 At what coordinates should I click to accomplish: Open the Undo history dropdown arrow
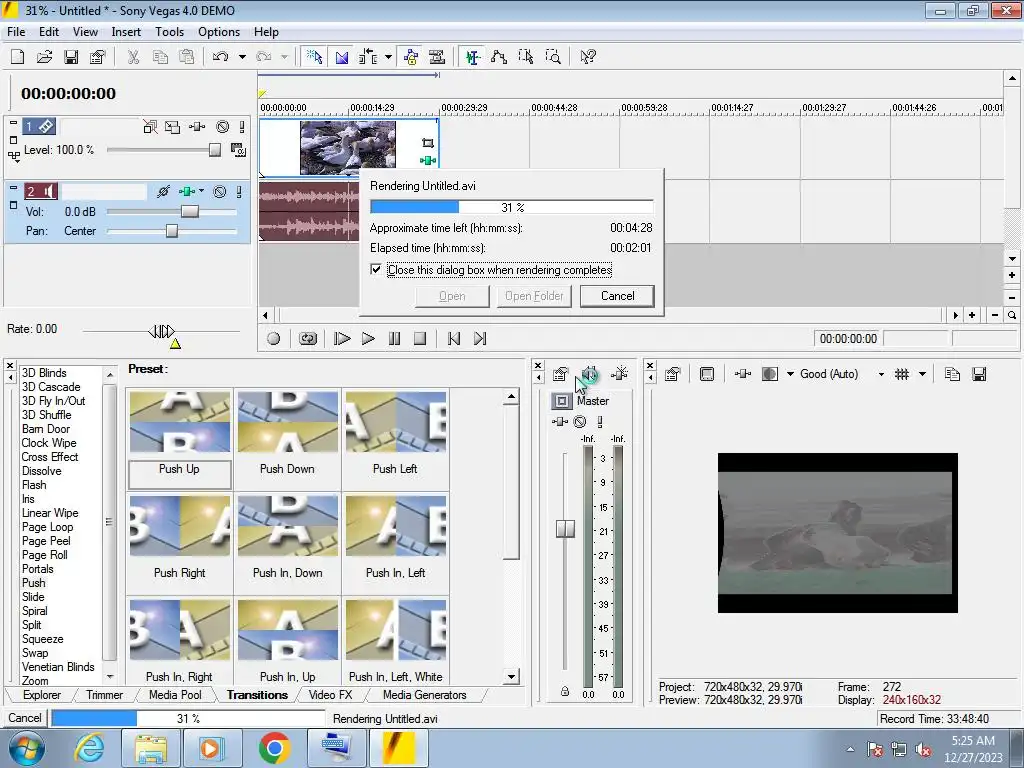pyautogui.click(x=242, y=57)
